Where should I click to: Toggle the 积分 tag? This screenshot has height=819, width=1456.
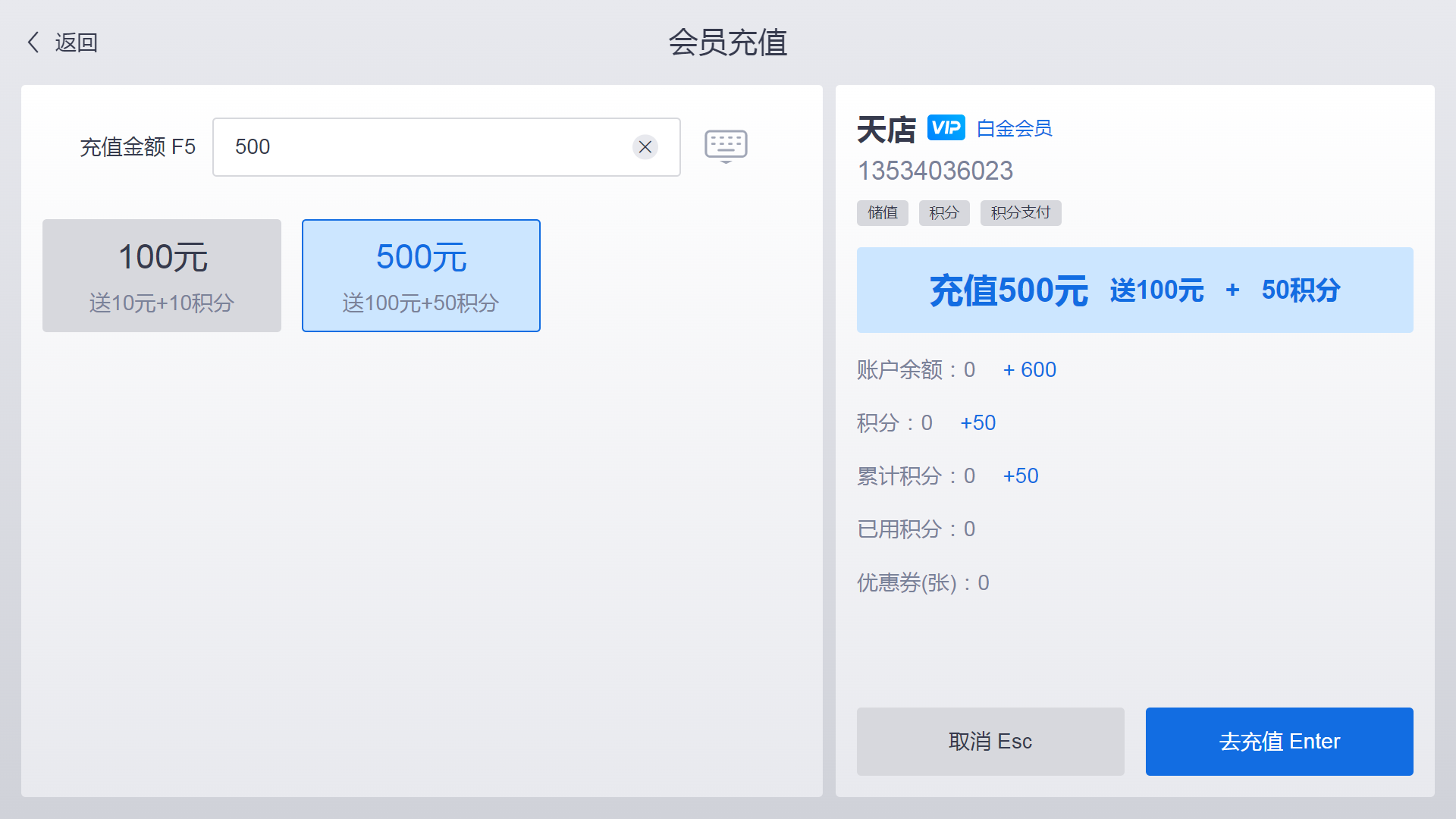943,213
